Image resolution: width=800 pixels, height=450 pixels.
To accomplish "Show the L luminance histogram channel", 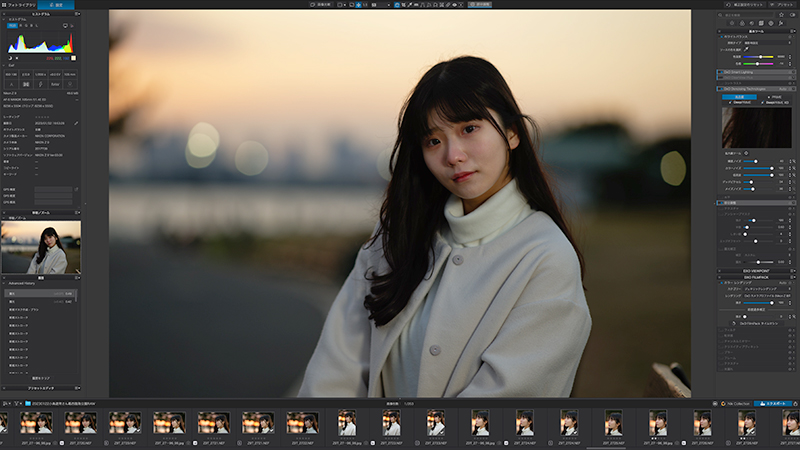I will (x=36, y=25).
